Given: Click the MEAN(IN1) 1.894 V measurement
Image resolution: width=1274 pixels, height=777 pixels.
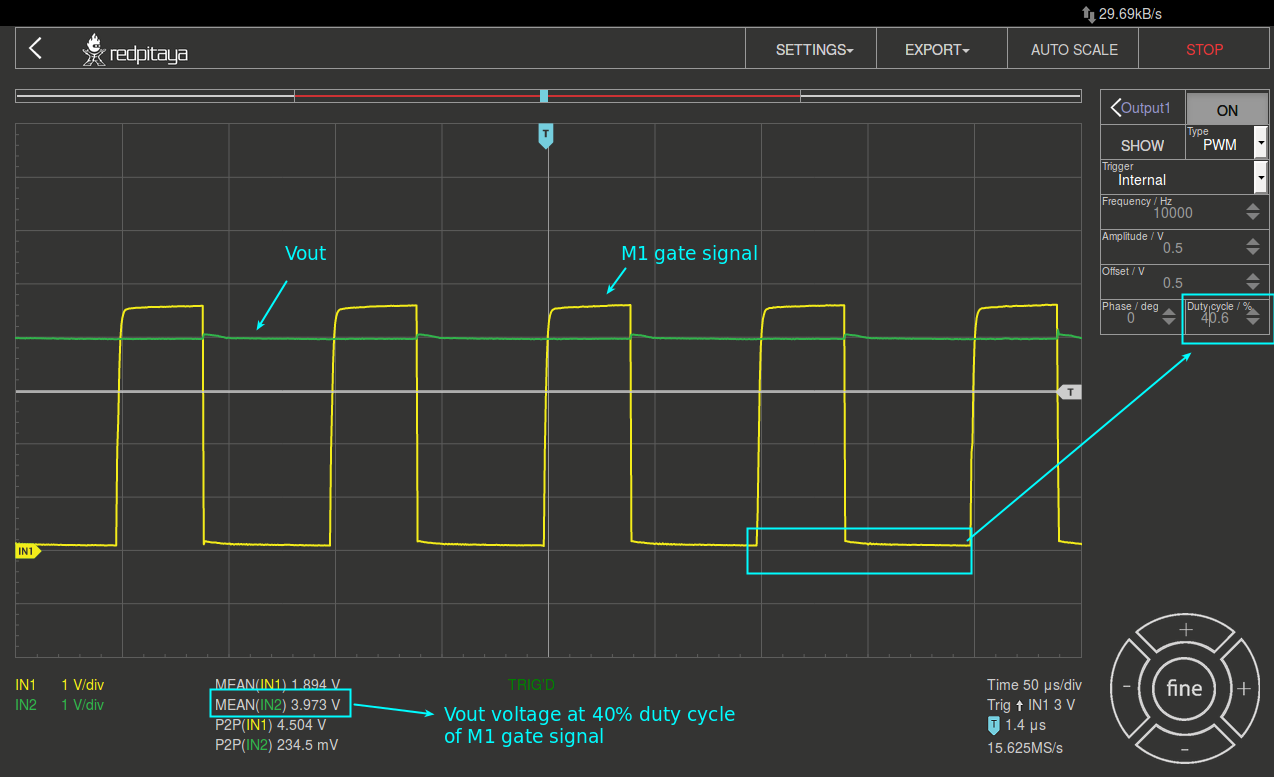Looking at the screenshot, I should click(277, 685).
